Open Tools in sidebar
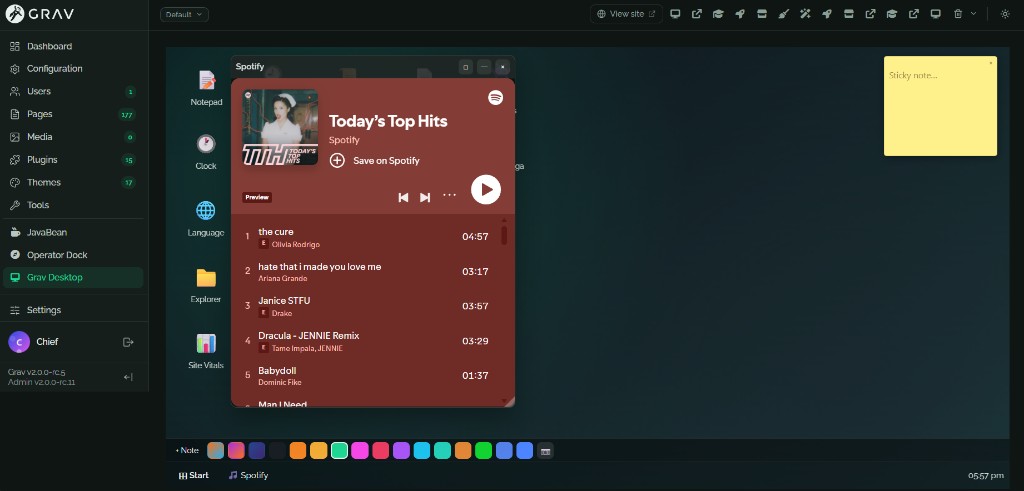This screenshot has height=491, width=1024. tap(74, 205)
